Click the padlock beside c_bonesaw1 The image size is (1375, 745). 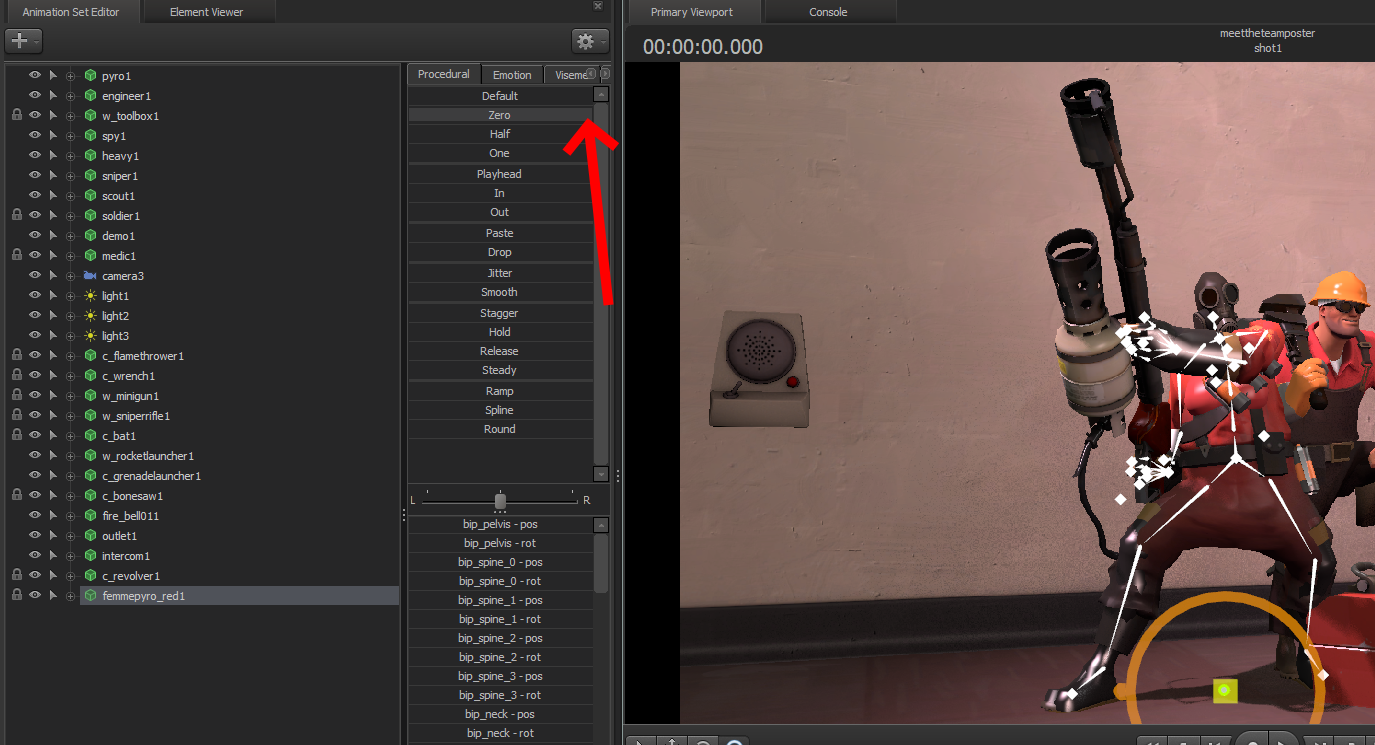point(17,496)
